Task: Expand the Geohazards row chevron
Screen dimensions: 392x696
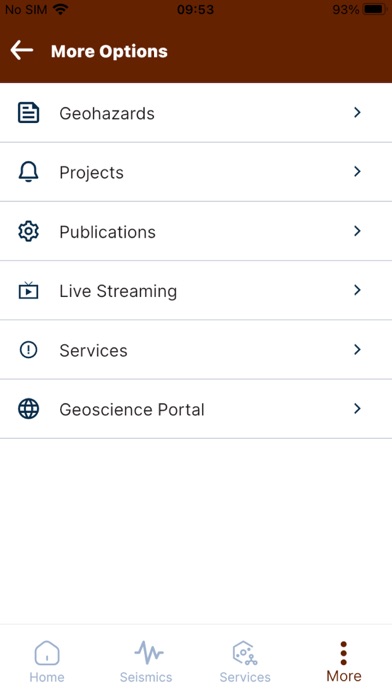Action: pos(357,113)
